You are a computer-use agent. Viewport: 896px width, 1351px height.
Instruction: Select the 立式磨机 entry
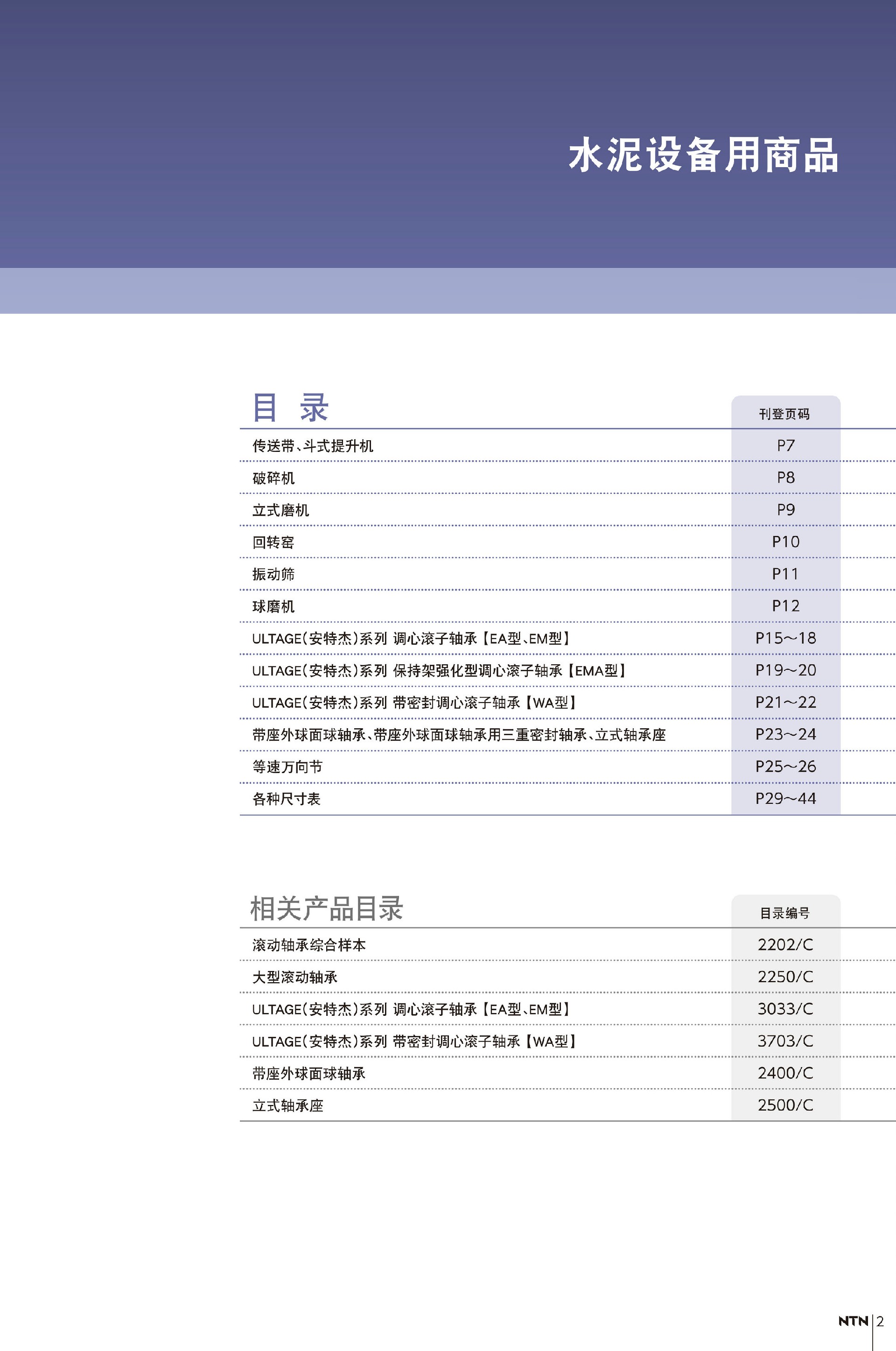(x=280, y=510)
